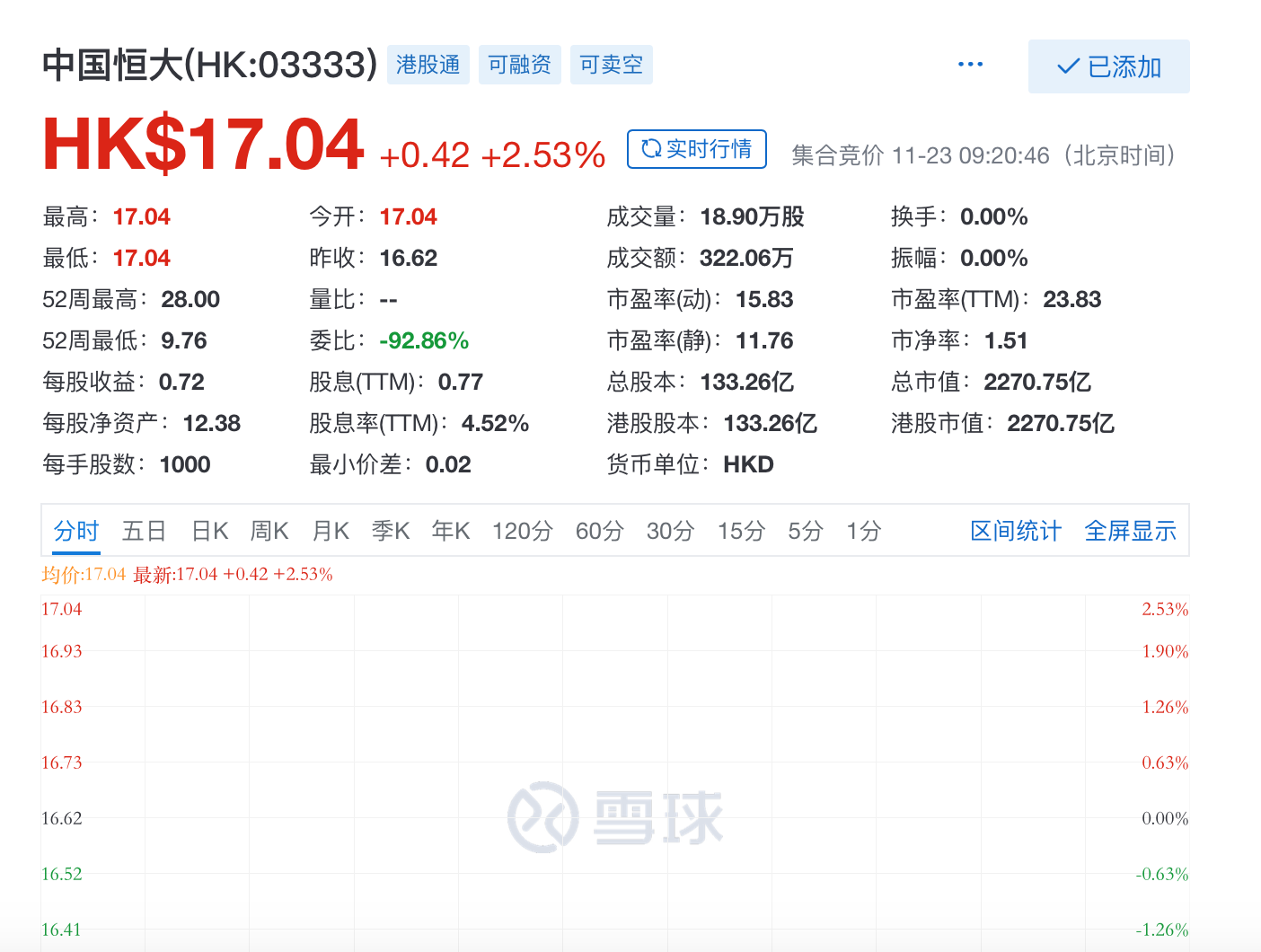
Task: Click the 股息率(TTM) value 4.52%
Action: click(495, 423)
